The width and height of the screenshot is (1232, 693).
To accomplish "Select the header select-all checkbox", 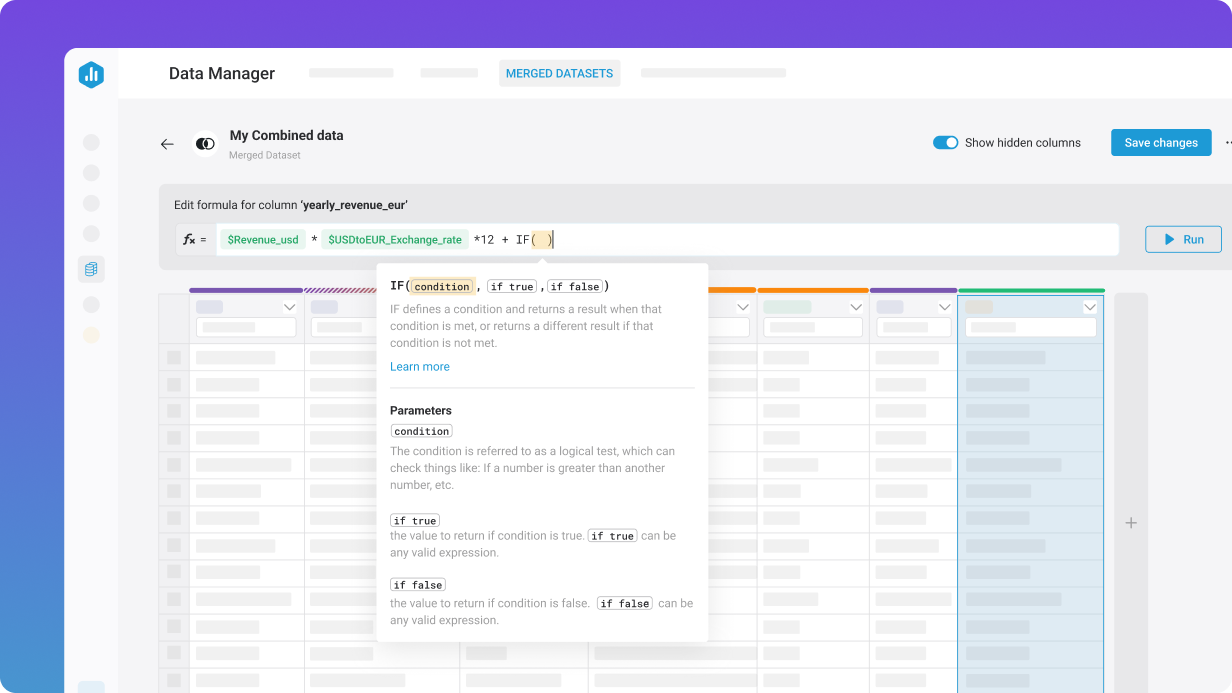I will 174,318.
